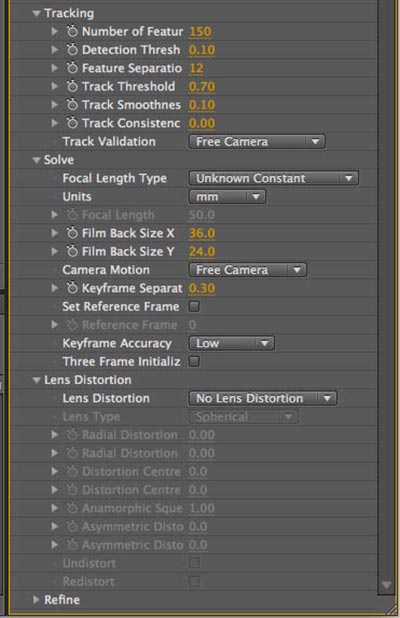
Task: Expand the Refine section
Action: 36,599
